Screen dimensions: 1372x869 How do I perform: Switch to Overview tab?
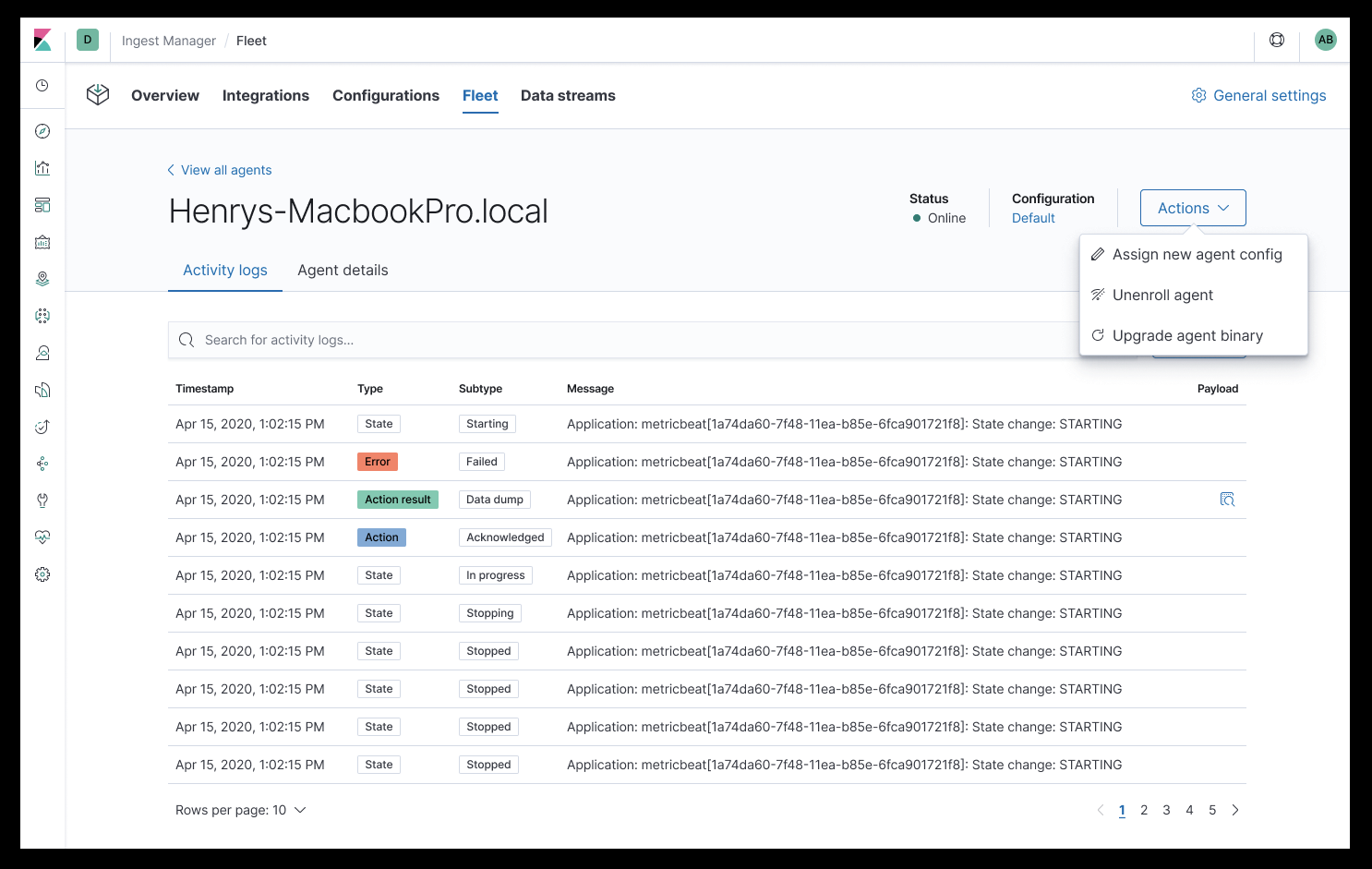165,95
